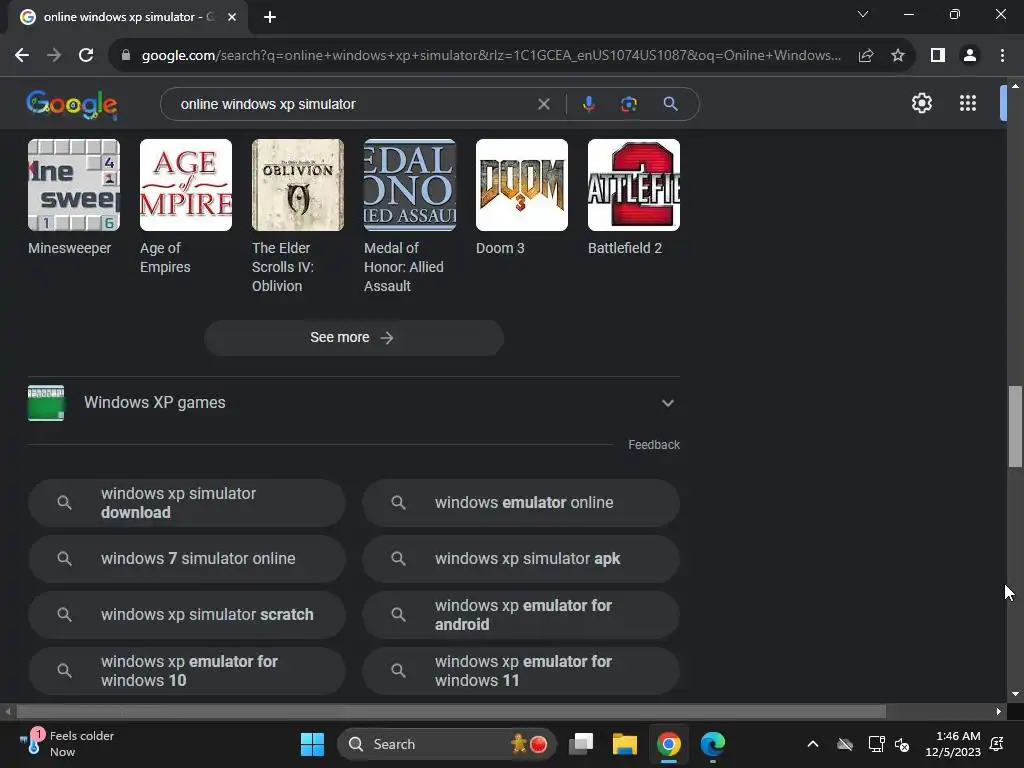Search 'windows 7 simulator online' suggestion
The image size is (1024, 768).
tap(187, 559)
